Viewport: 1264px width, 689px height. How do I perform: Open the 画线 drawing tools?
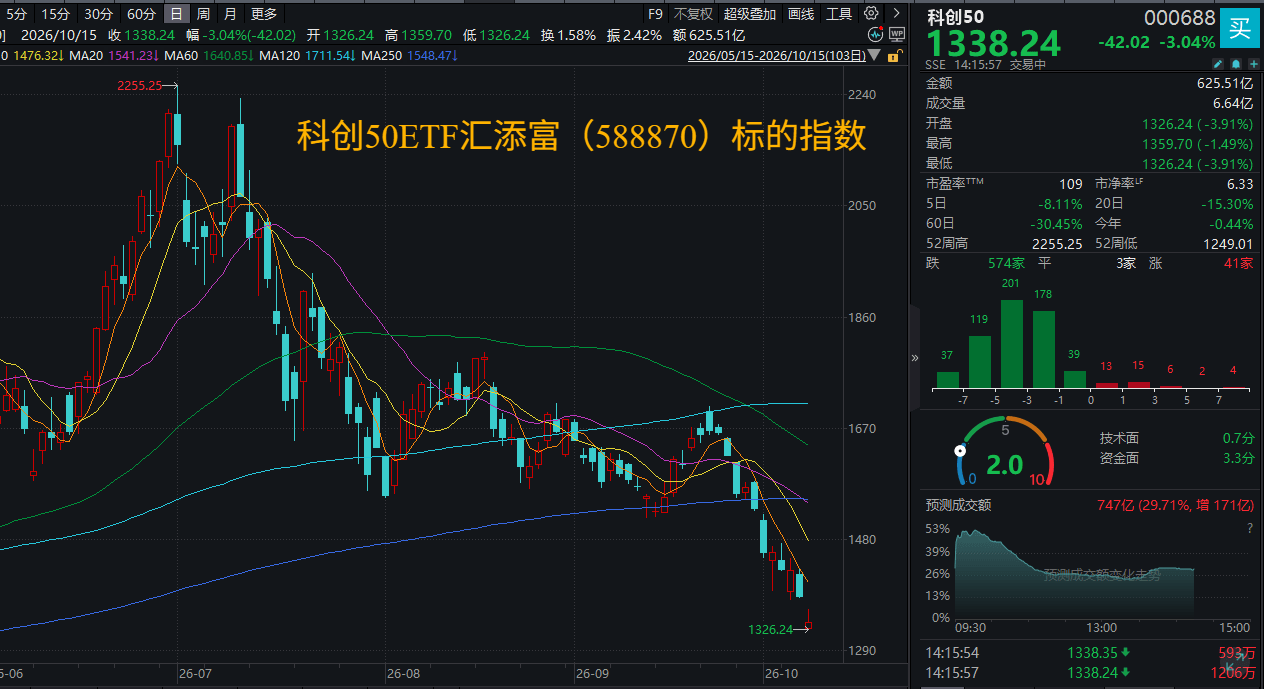(x=801, y=14)
